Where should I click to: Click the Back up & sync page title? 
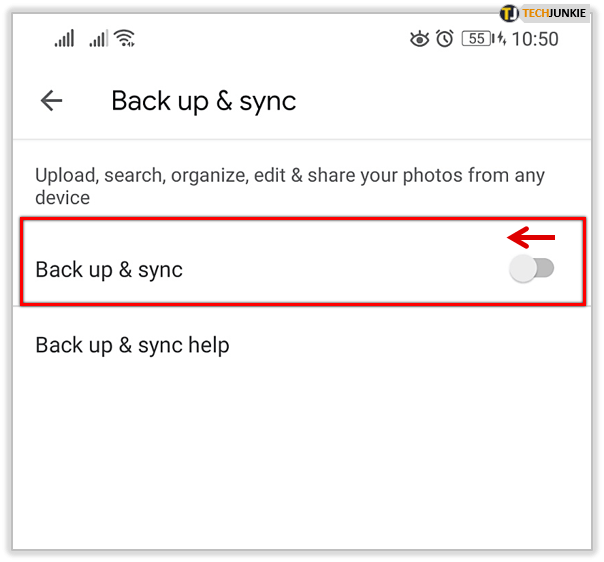tap(203, 100)
